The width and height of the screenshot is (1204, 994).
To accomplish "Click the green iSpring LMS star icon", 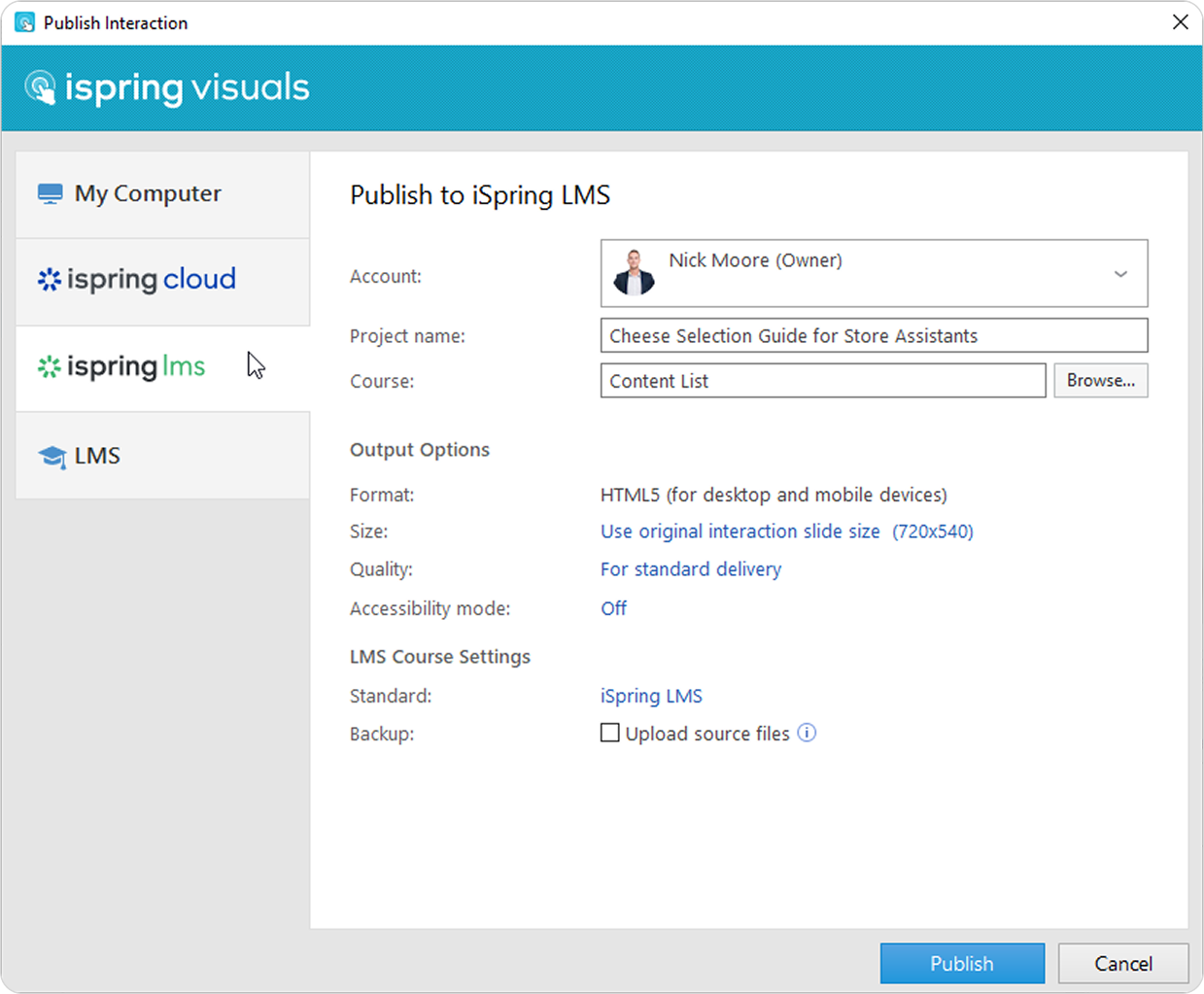I will [x=49, y=366].
